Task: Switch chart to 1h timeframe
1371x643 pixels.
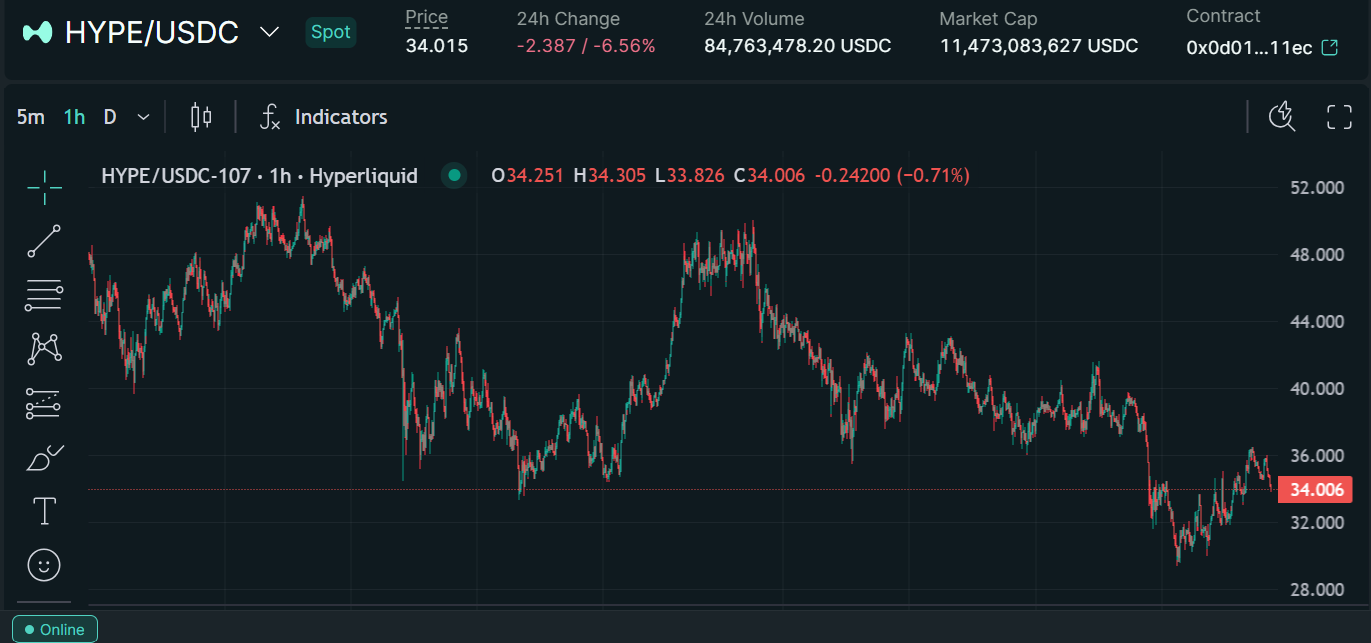Action: click(74, 117)
